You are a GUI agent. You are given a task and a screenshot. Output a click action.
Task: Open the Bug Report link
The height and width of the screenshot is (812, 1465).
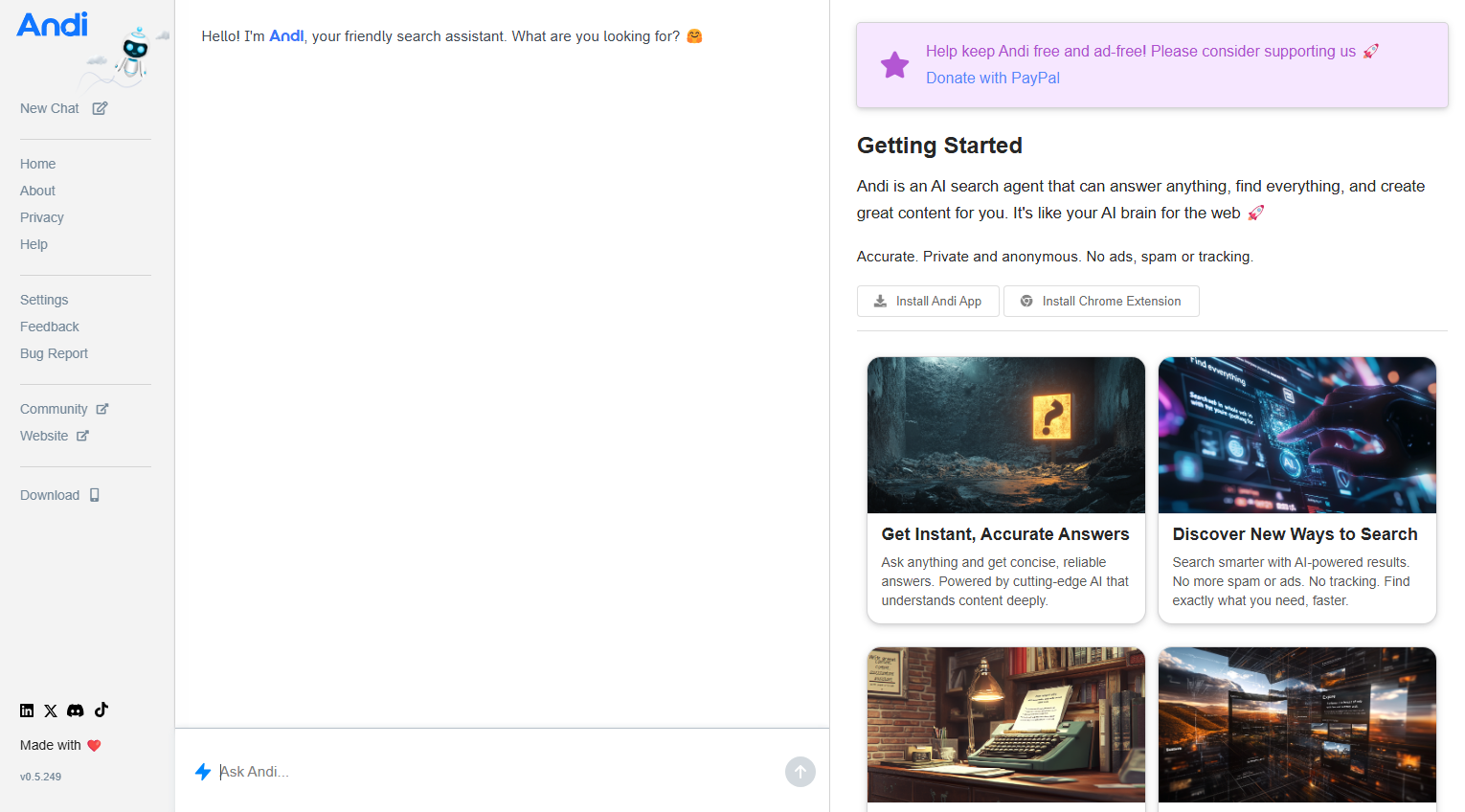click(54, 353)
